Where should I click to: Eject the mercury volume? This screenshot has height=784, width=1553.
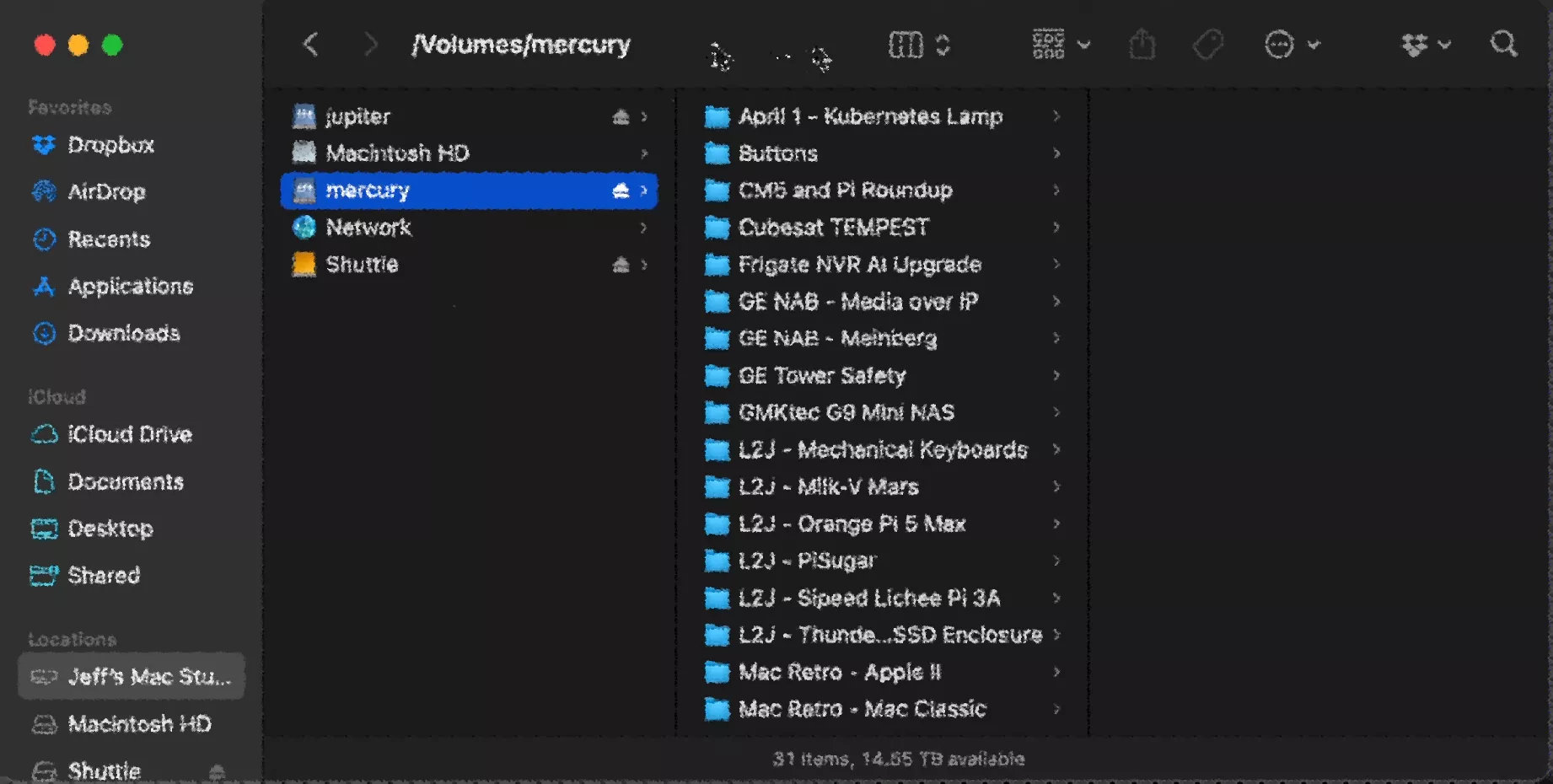click(621, 191)
